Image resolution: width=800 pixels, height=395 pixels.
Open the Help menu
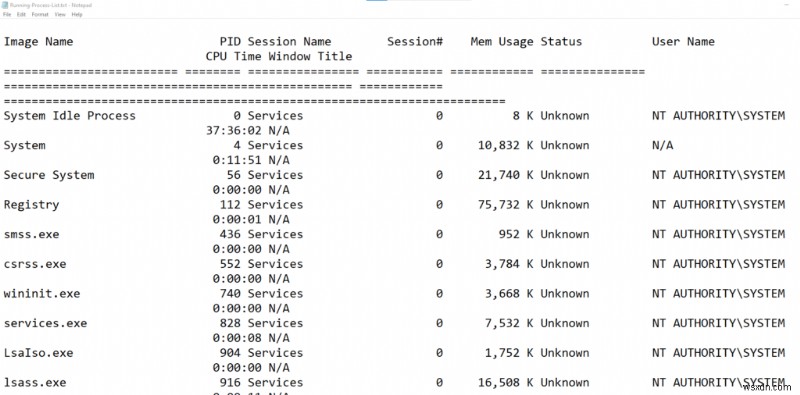(x=77, y=14)
